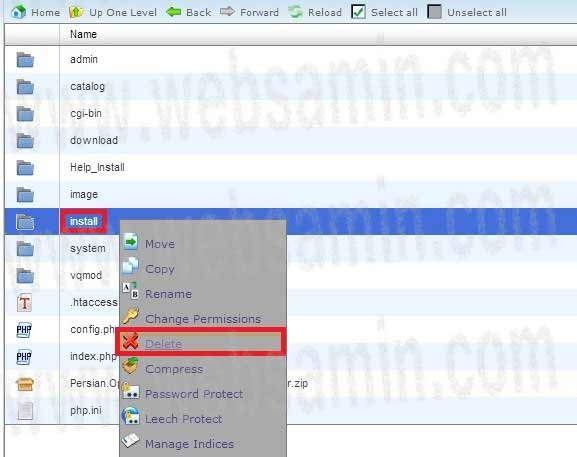Screen dimensions: 577x457
Task: Check the Select all checkbox
Action: [x=358, y=12]
